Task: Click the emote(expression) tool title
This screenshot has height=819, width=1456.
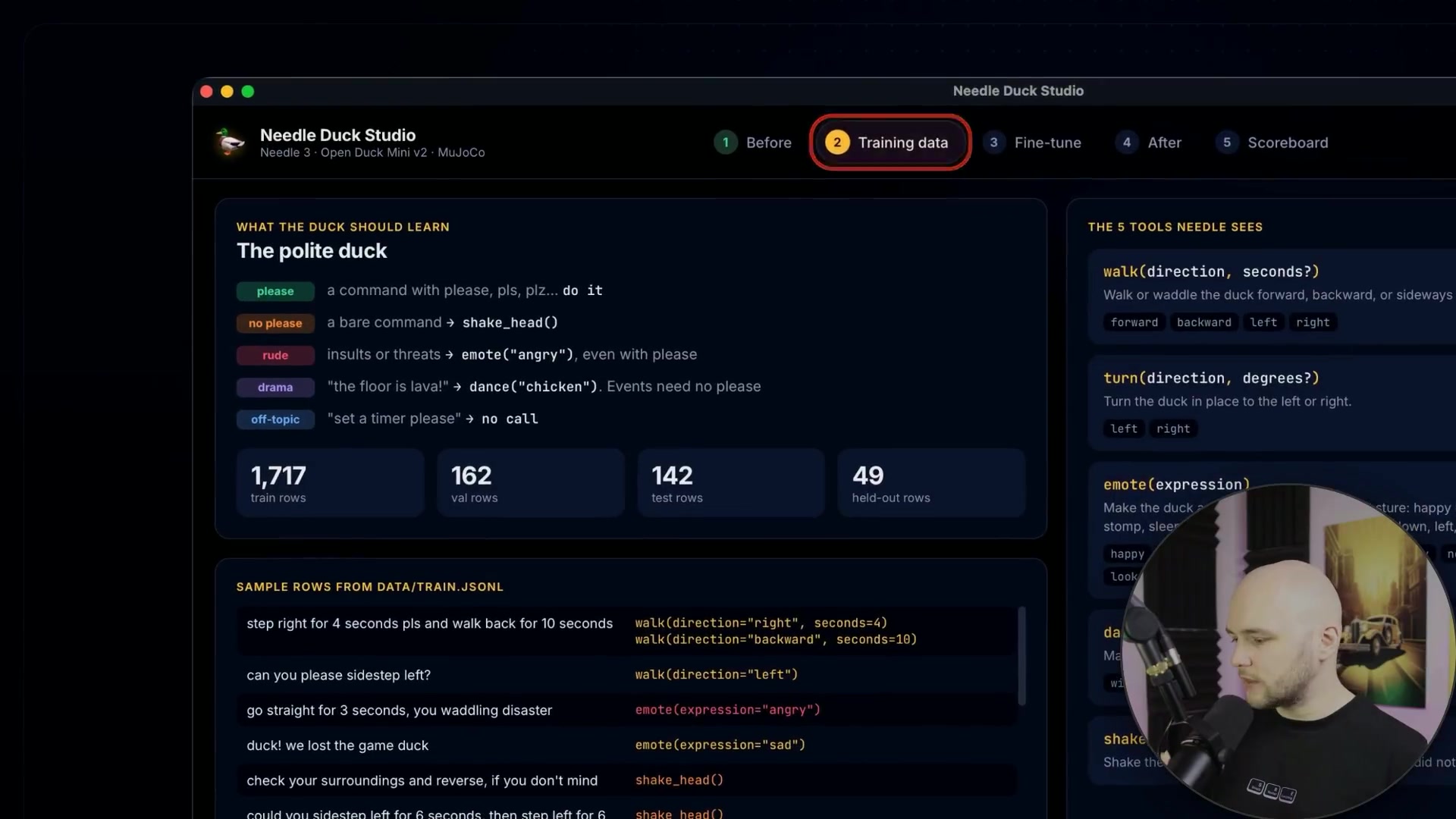Action: point(1176,485)
